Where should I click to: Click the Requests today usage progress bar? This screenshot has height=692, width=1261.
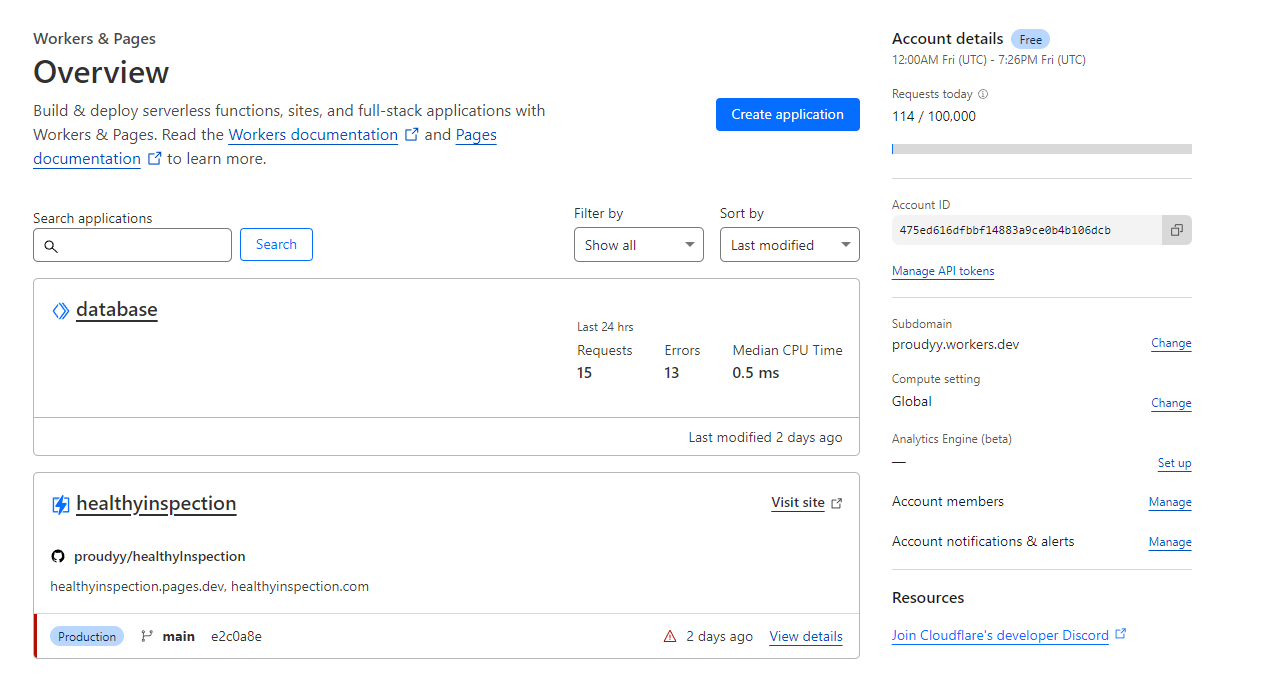[1041, 149]
